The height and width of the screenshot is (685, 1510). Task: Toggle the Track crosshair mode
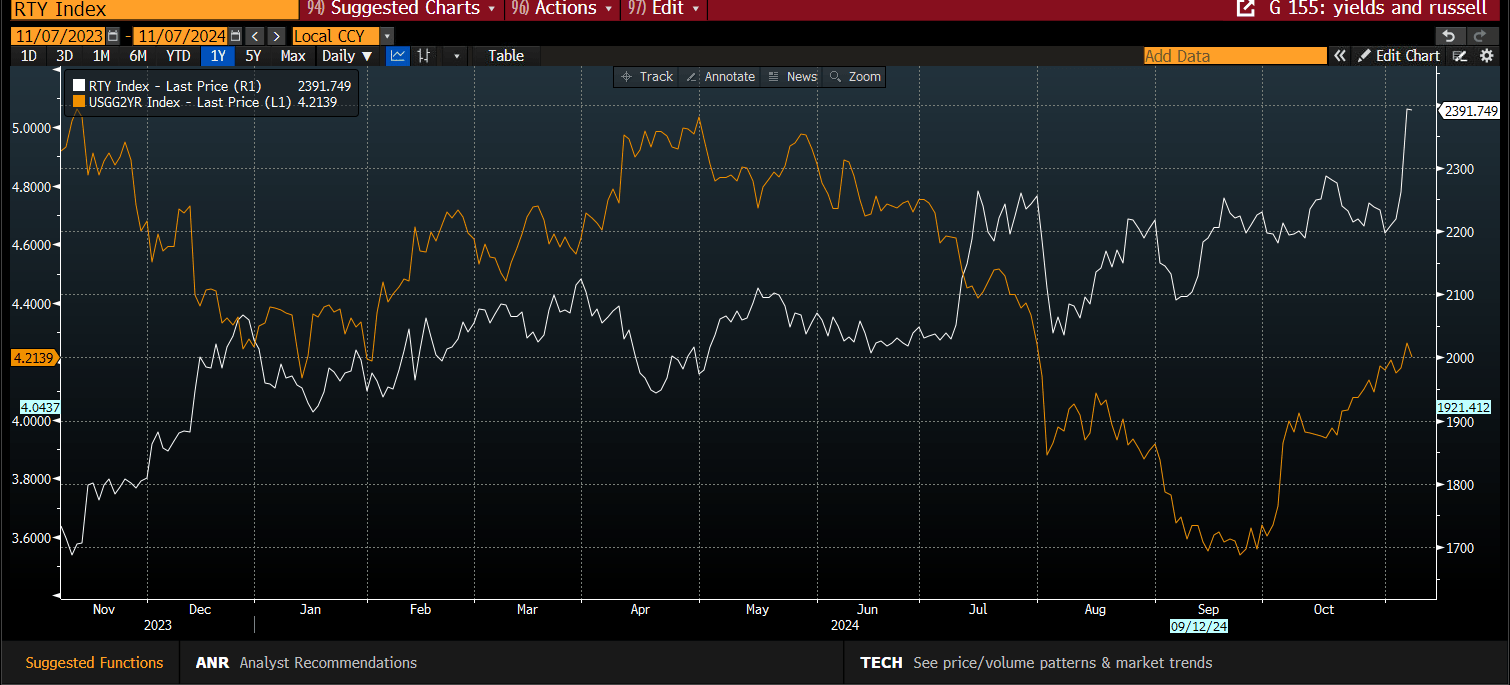pyautogui.click(x=646, y=77)
